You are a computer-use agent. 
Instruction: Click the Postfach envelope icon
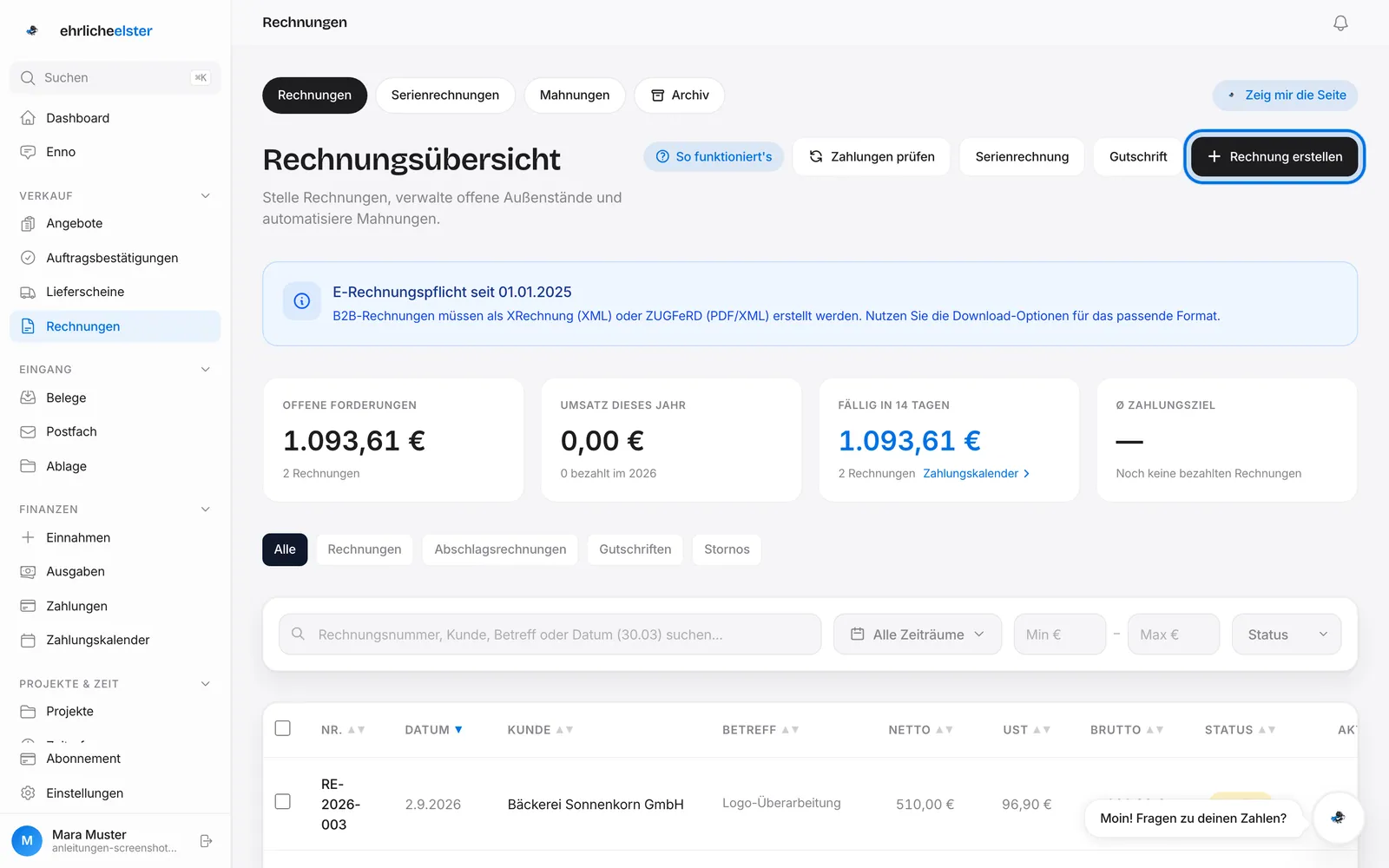28,431
